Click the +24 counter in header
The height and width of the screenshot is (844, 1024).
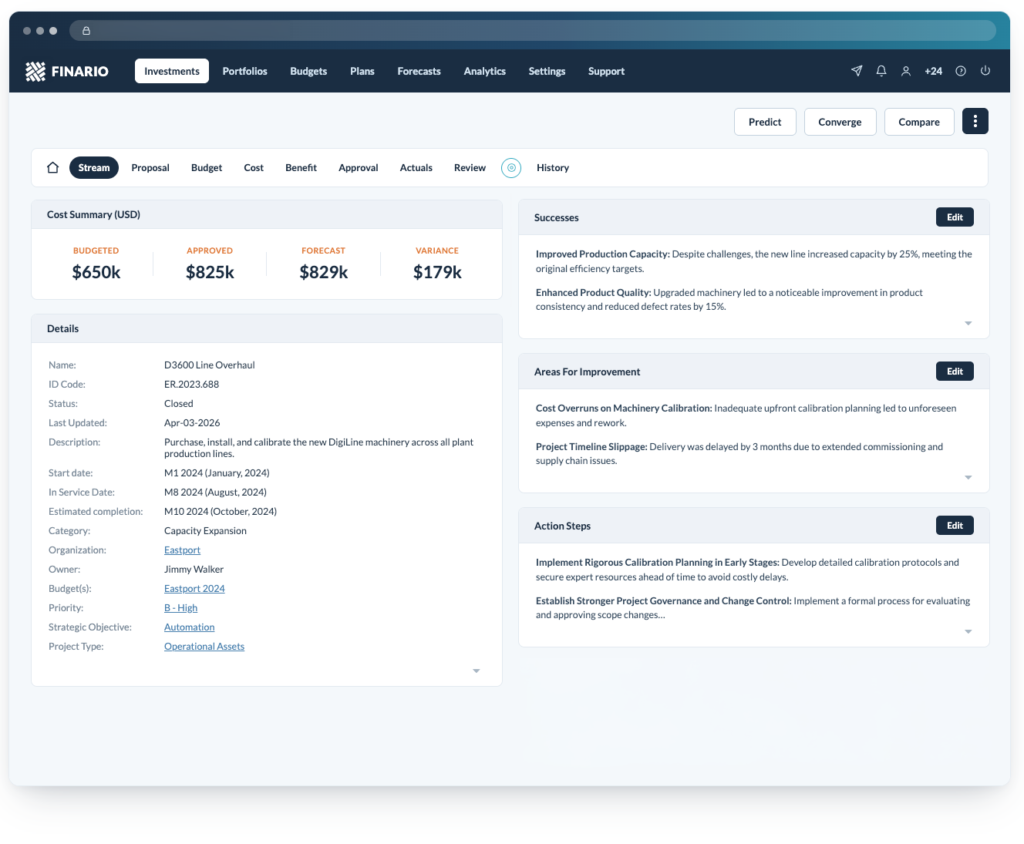tap(933, 71)
